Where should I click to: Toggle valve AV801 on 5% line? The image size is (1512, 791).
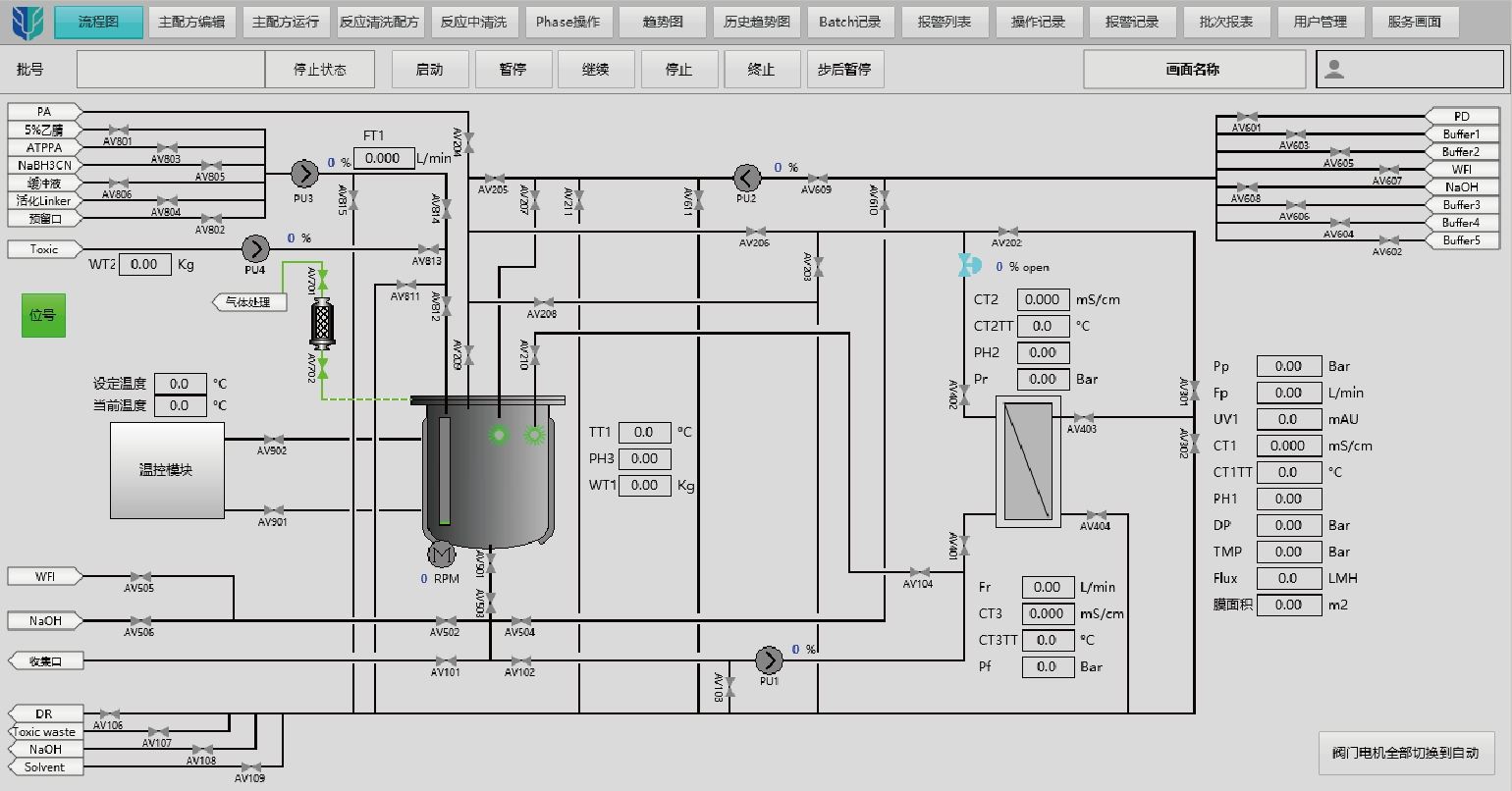point(118,130)
